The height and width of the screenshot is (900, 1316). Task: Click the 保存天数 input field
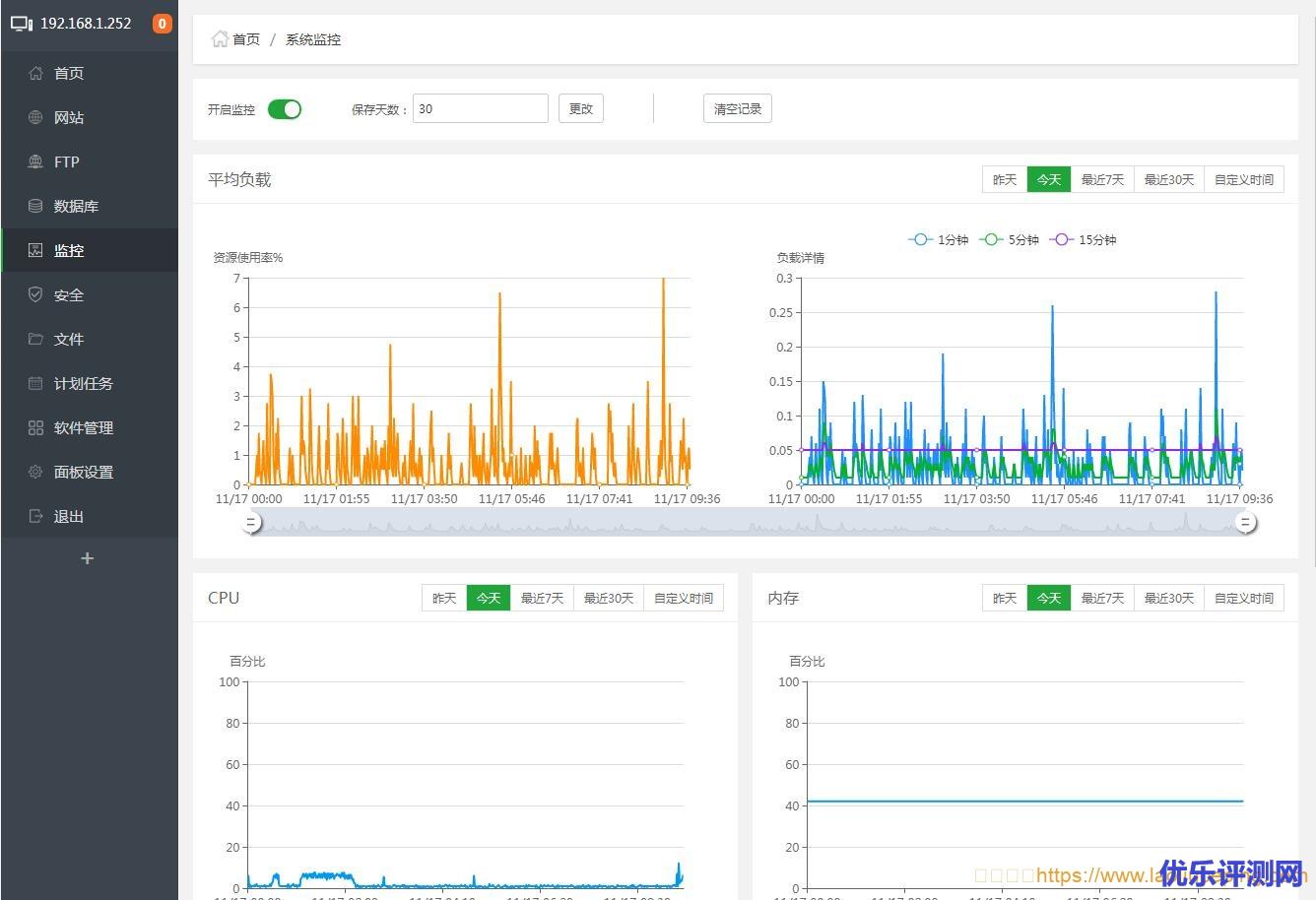pyautogui.click(x=481, y=108)
